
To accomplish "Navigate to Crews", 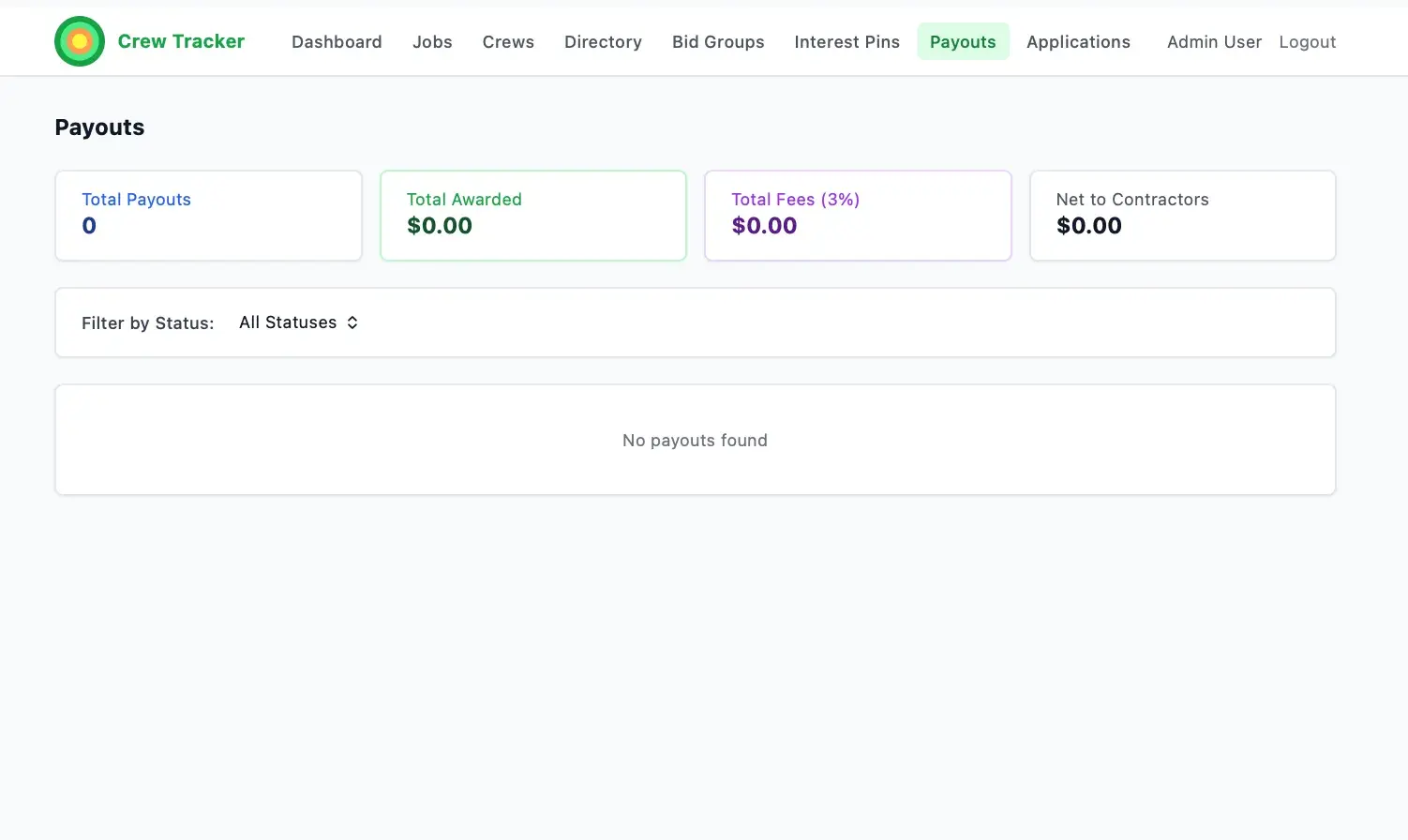I will (x=508, y=41).
